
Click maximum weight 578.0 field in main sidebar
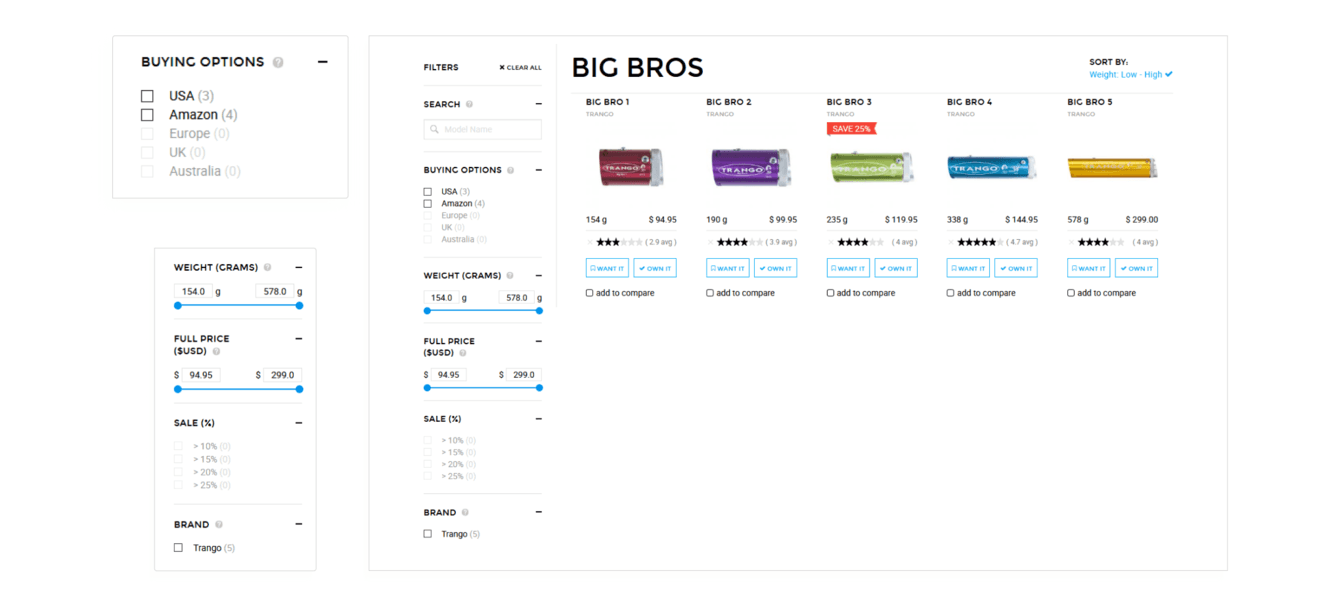(516, 298)
